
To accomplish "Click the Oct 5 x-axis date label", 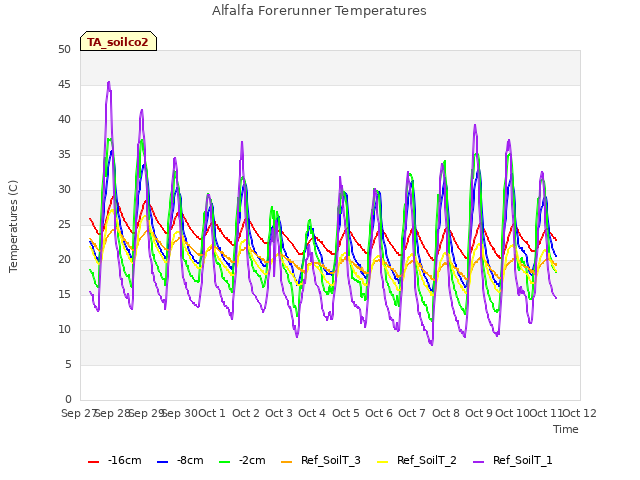I will 346,413.
